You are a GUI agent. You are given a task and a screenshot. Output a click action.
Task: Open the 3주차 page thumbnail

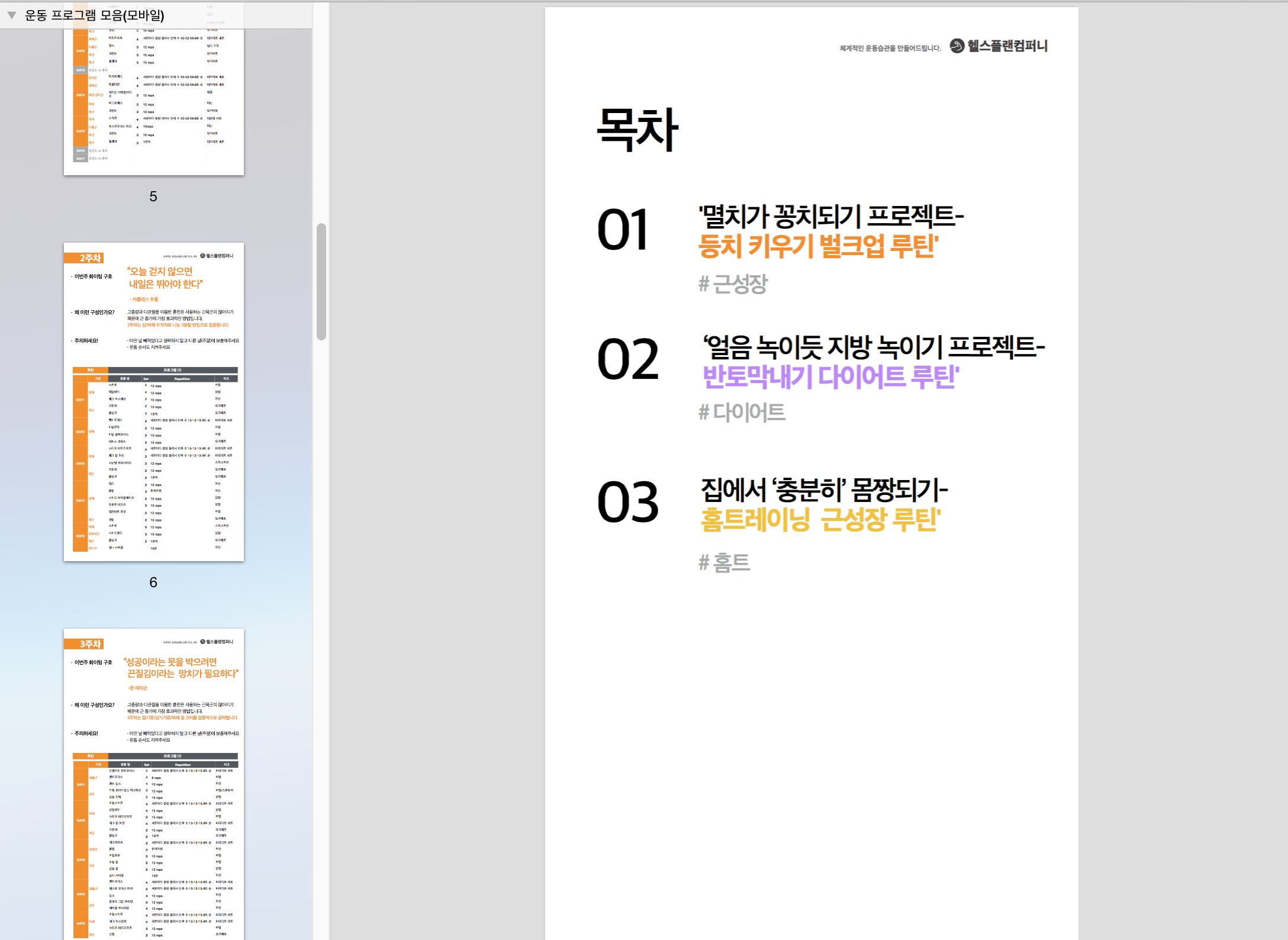pyautogui.click(x=154, y=784)
